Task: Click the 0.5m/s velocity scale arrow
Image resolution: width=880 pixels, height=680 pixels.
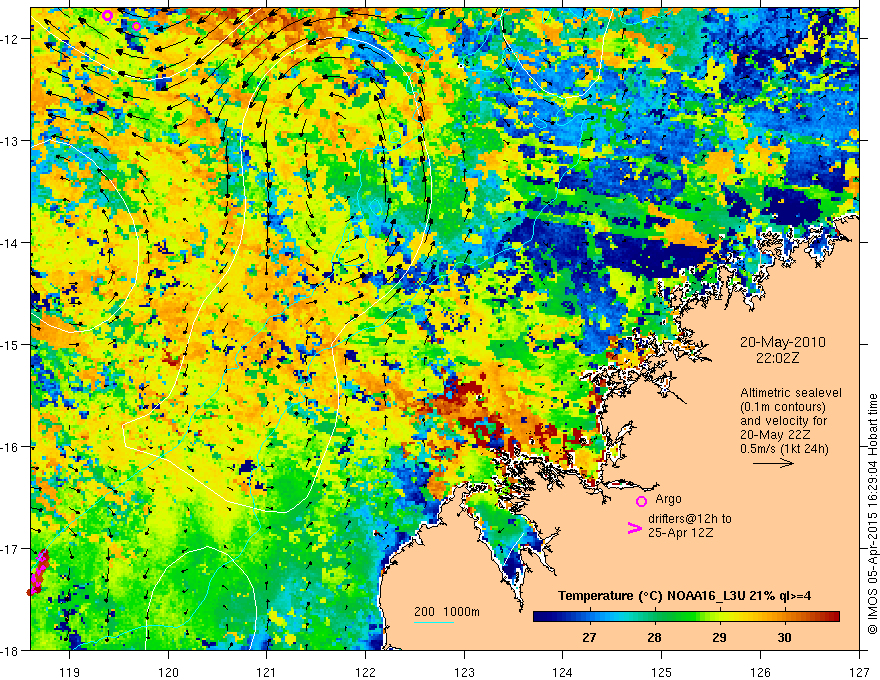Action: coord(773,463)
